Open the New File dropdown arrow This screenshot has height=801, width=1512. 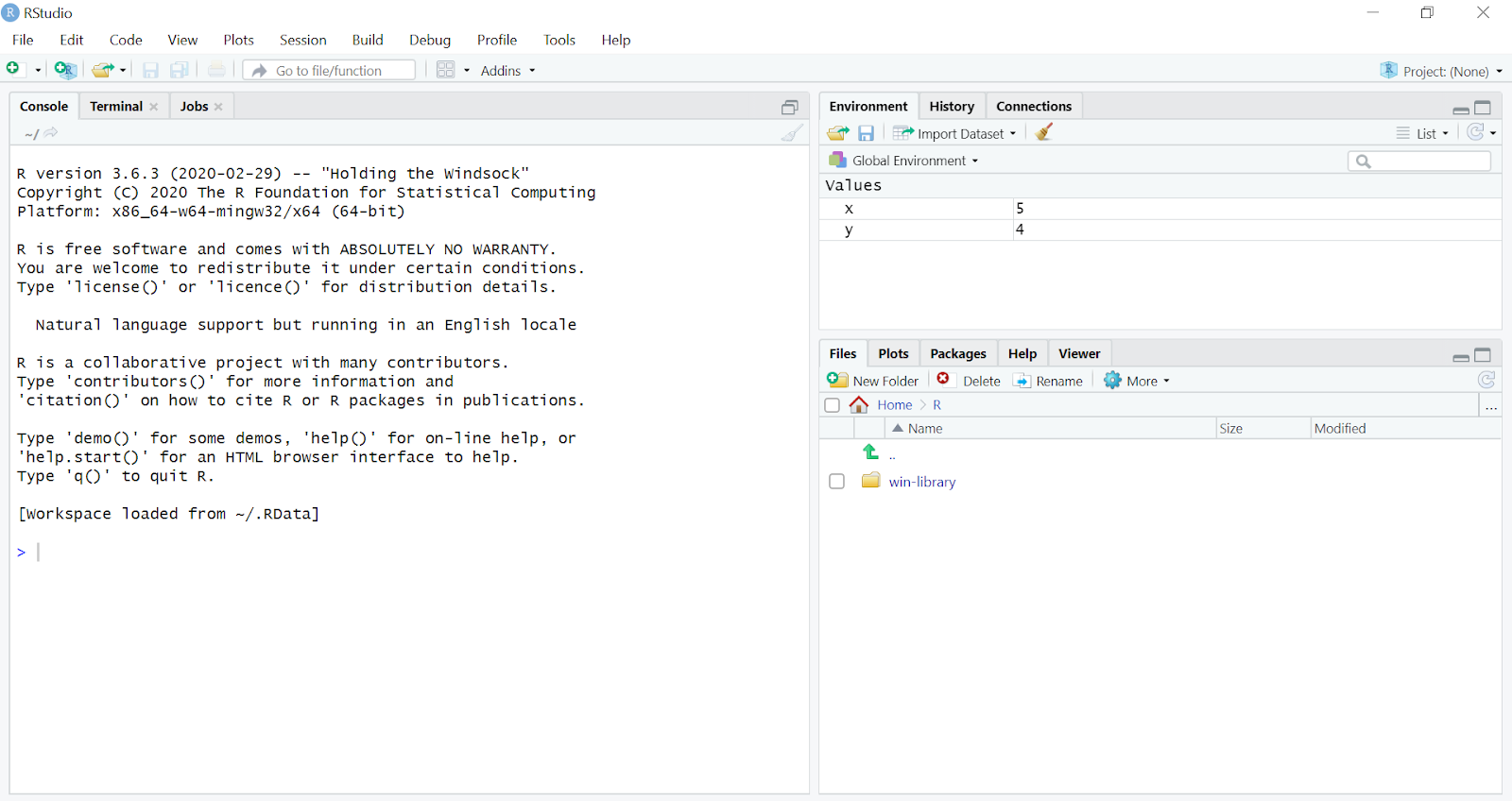click(38, 70)
